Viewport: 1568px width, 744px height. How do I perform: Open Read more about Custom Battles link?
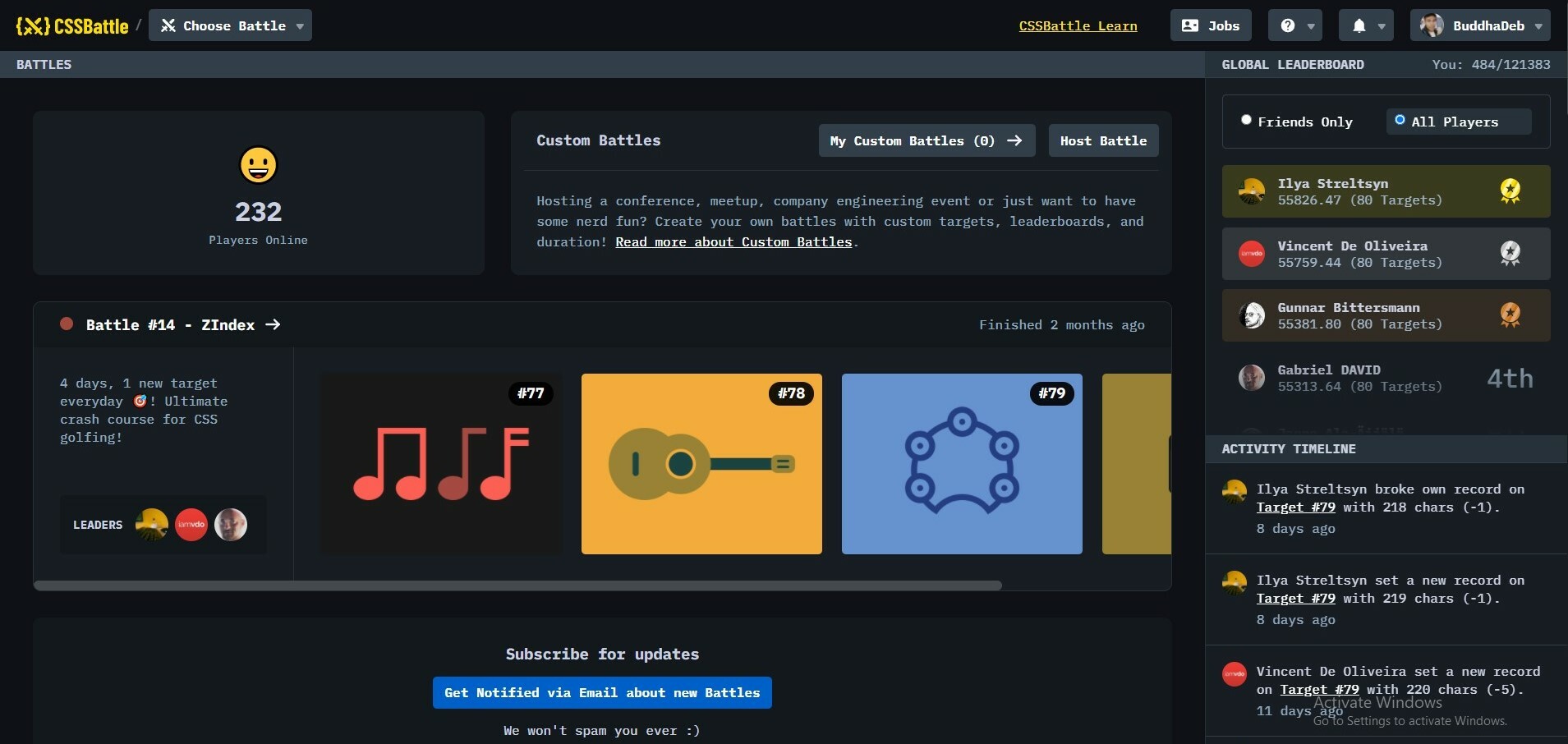click(733, 241)
